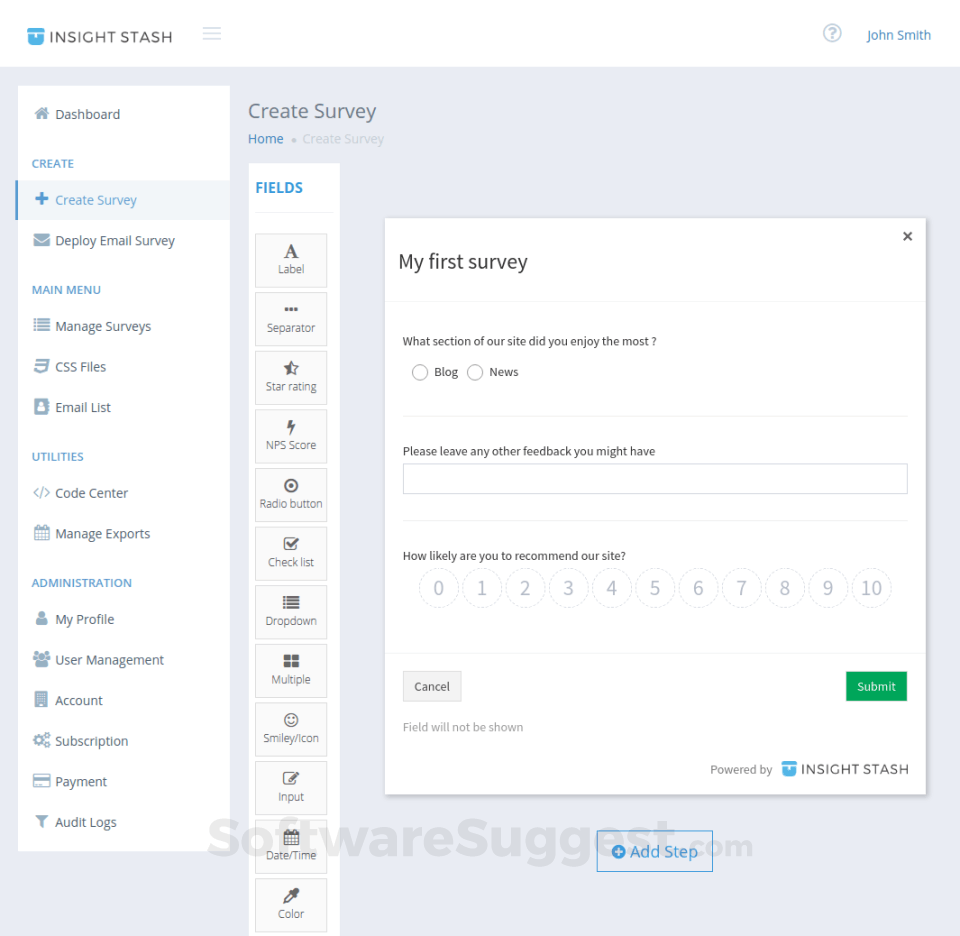The image size is (960, 936).
Task: Add a Color picker field
Action: click(291, 904)
